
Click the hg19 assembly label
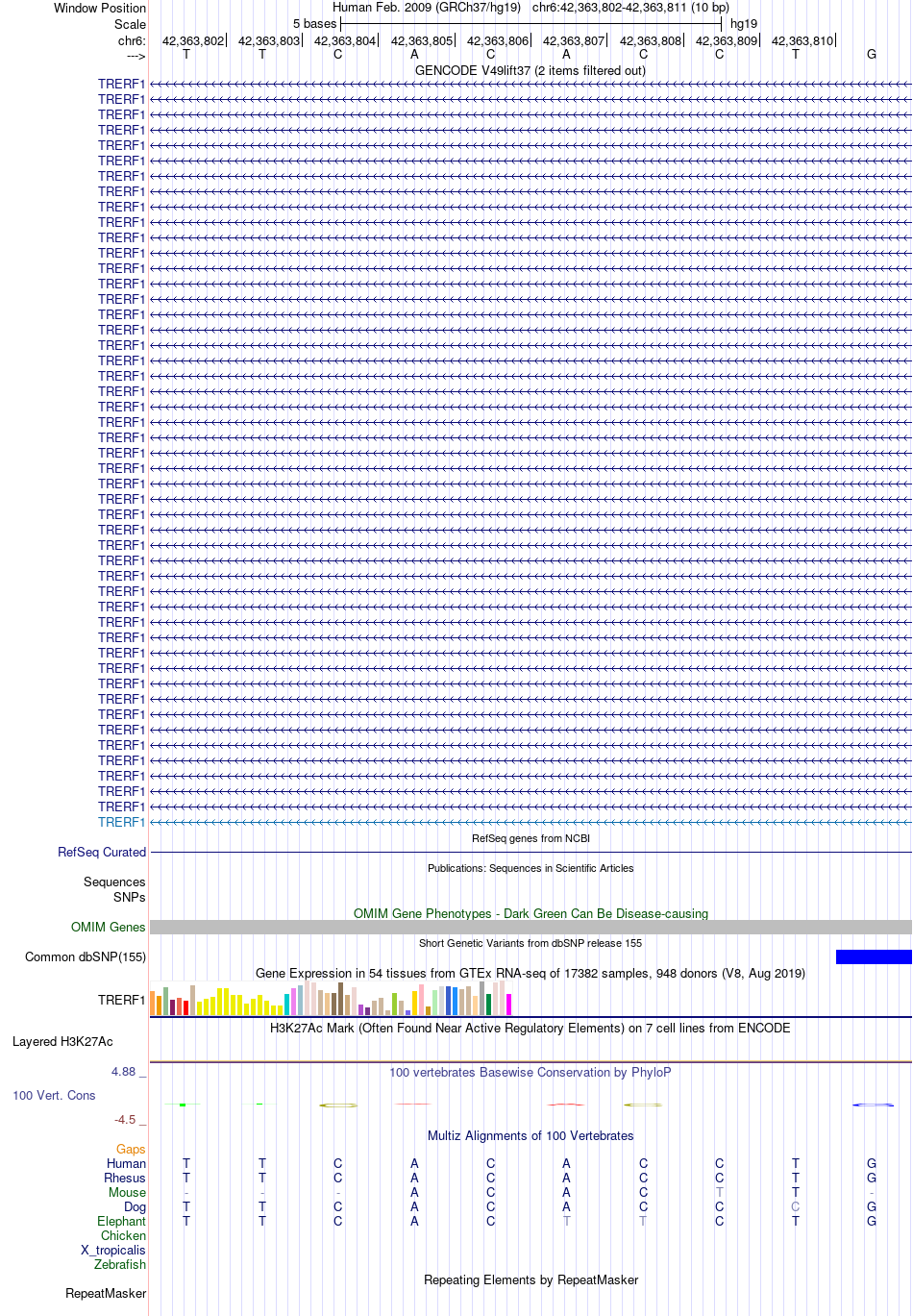tap(744, 23)
